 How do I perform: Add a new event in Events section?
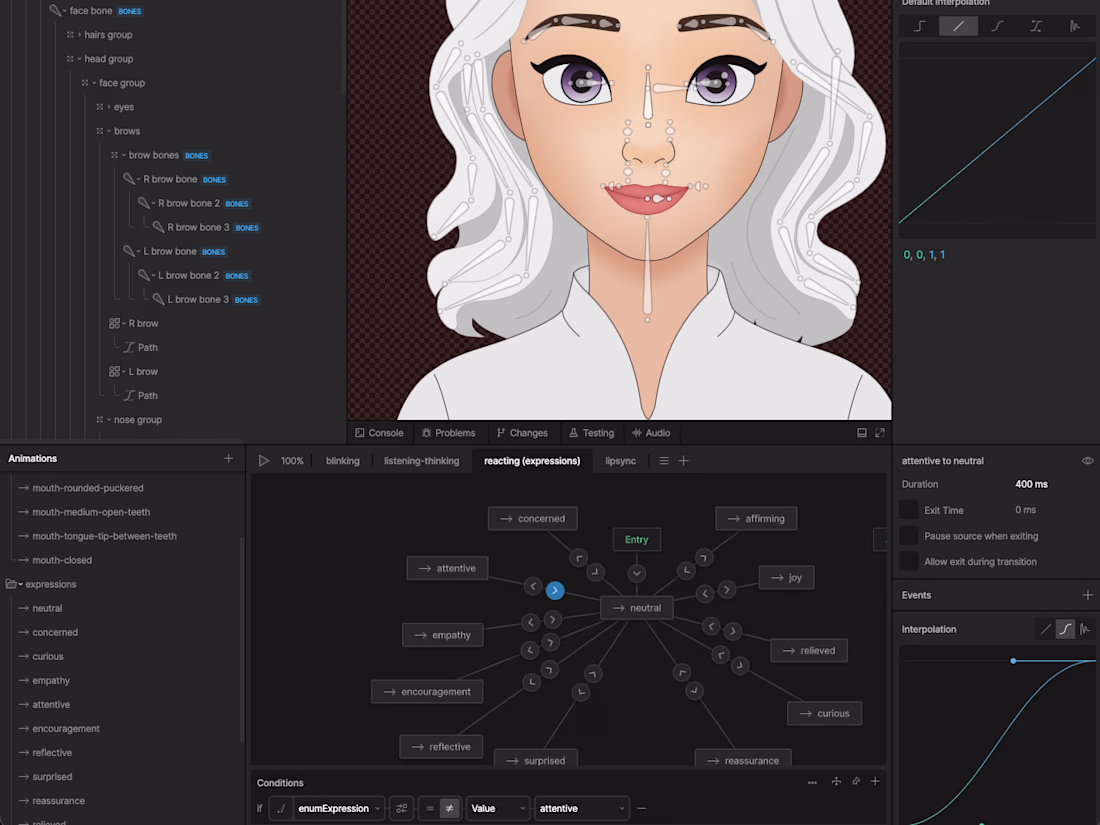coord(1087,595)
